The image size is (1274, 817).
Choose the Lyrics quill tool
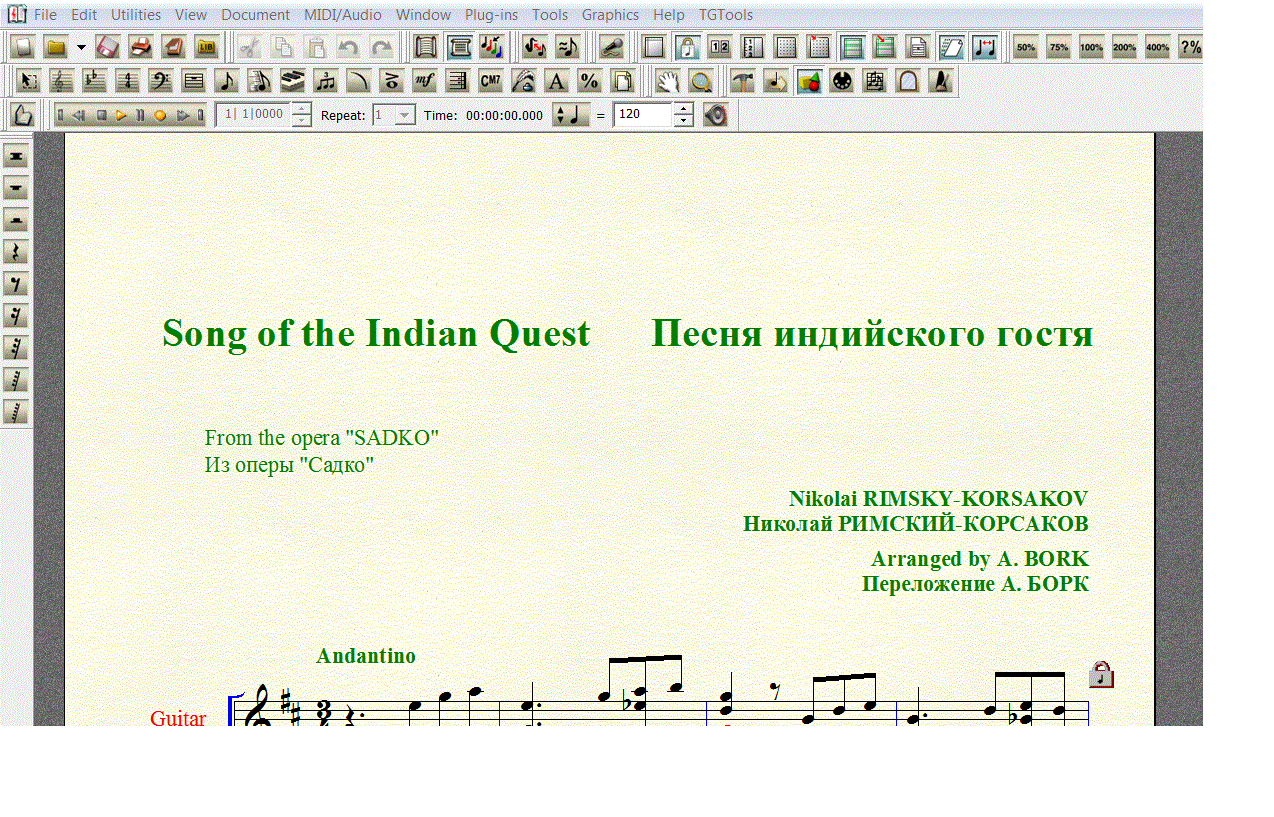524,81
